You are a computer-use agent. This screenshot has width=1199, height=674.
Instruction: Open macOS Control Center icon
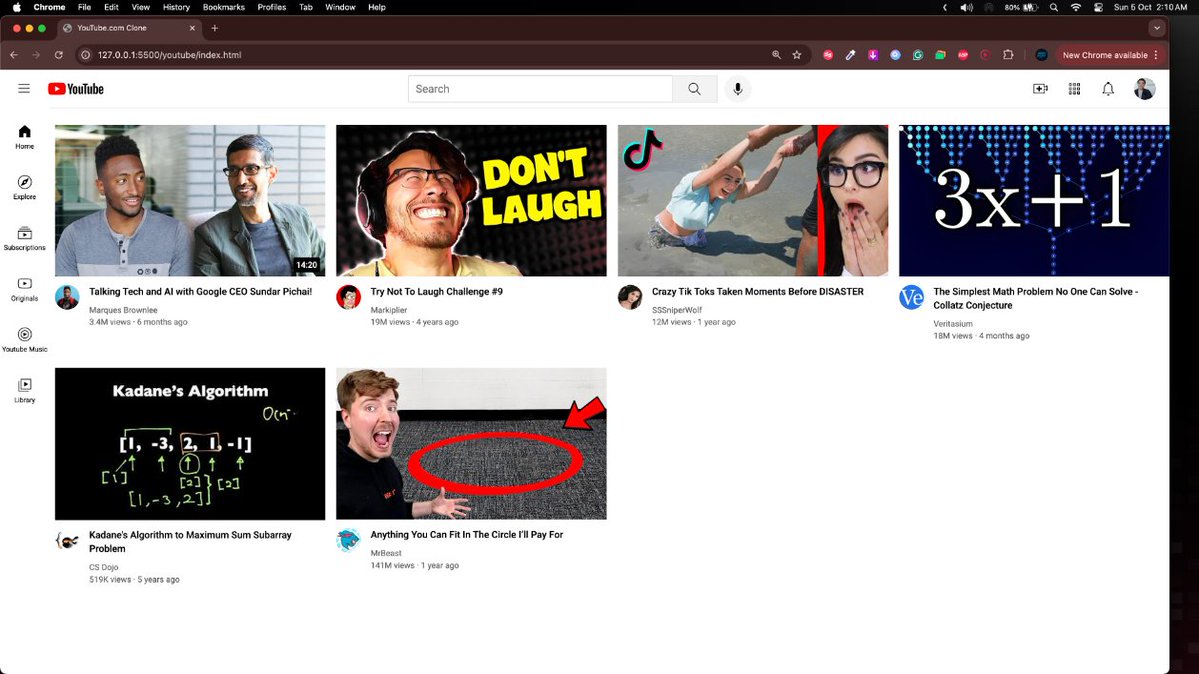[x=1098, y=7]
